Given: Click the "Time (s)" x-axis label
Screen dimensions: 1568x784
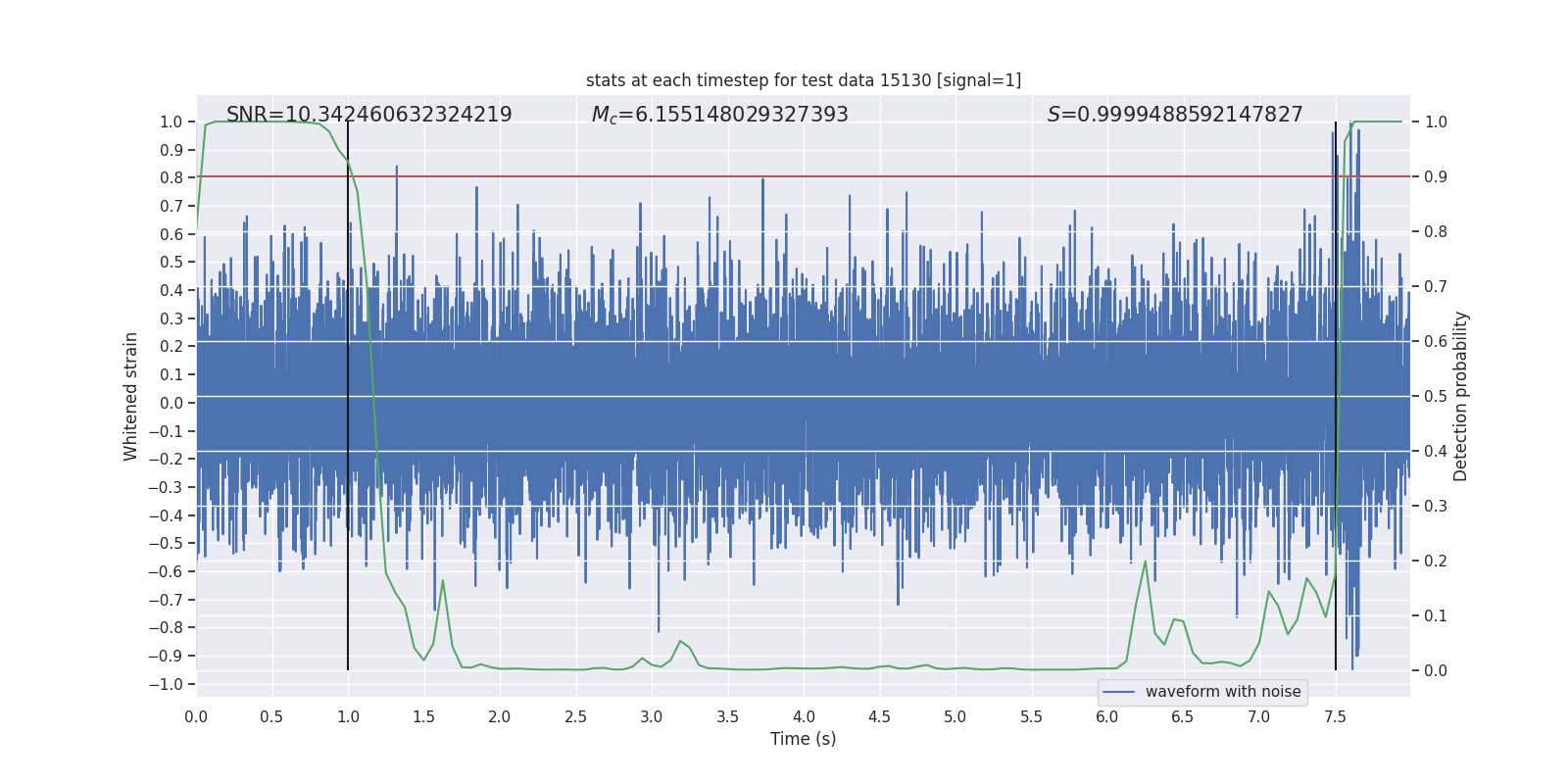Looking at the screenshot, I should point(803,739).
